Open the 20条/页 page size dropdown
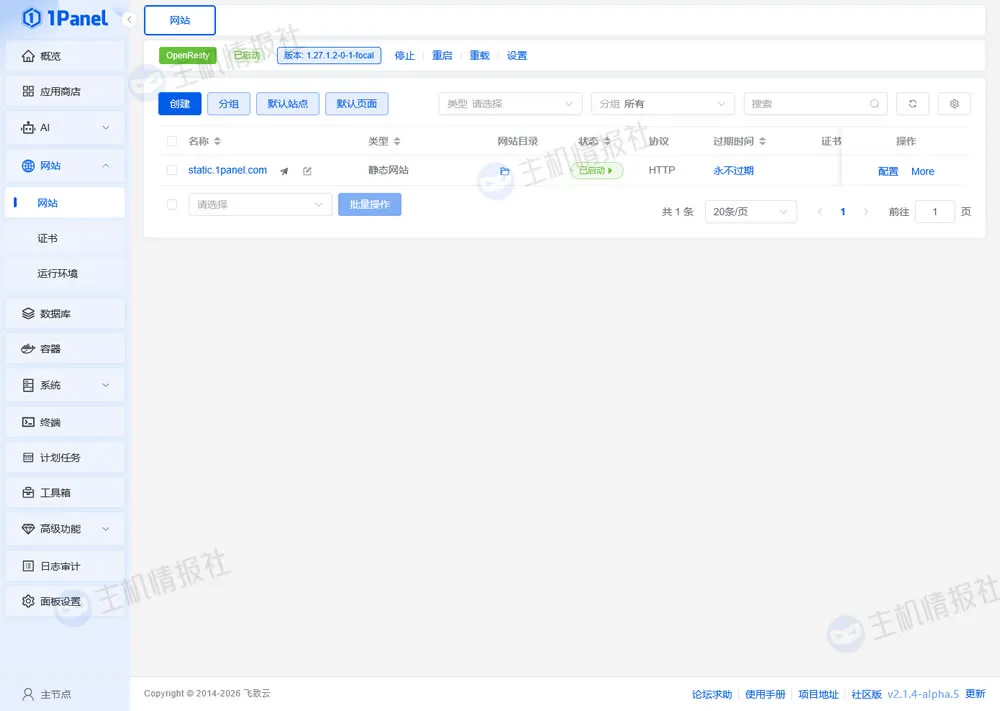This screenshot has width=1000, height=711. click(x=751, y=212)
